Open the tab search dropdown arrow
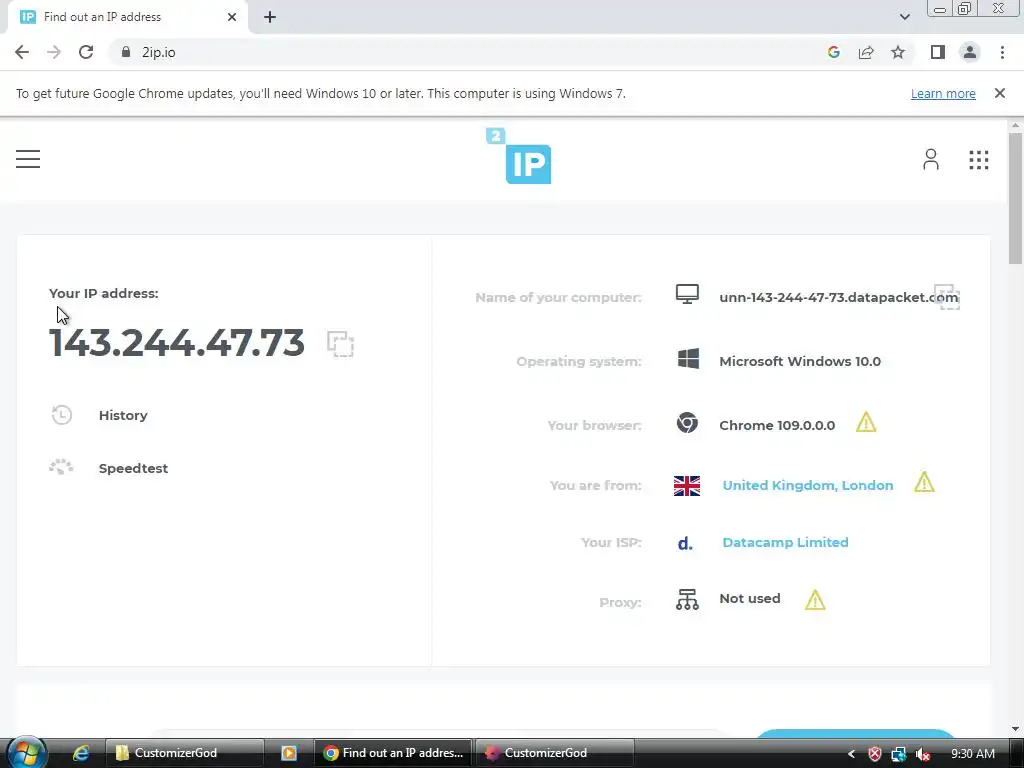This screenshot has height=768, width=1024. point(904,17)
